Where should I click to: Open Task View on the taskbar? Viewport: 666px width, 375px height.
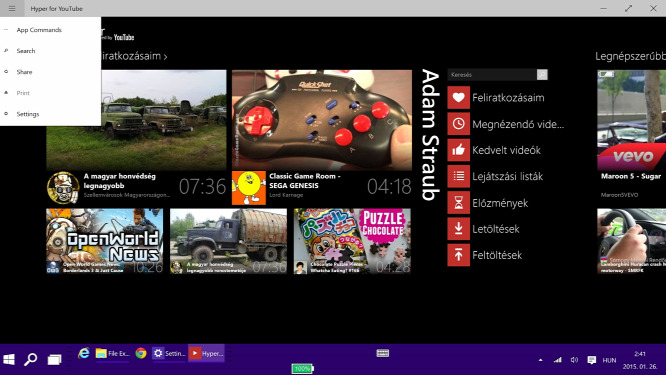[x=54, y=360]
